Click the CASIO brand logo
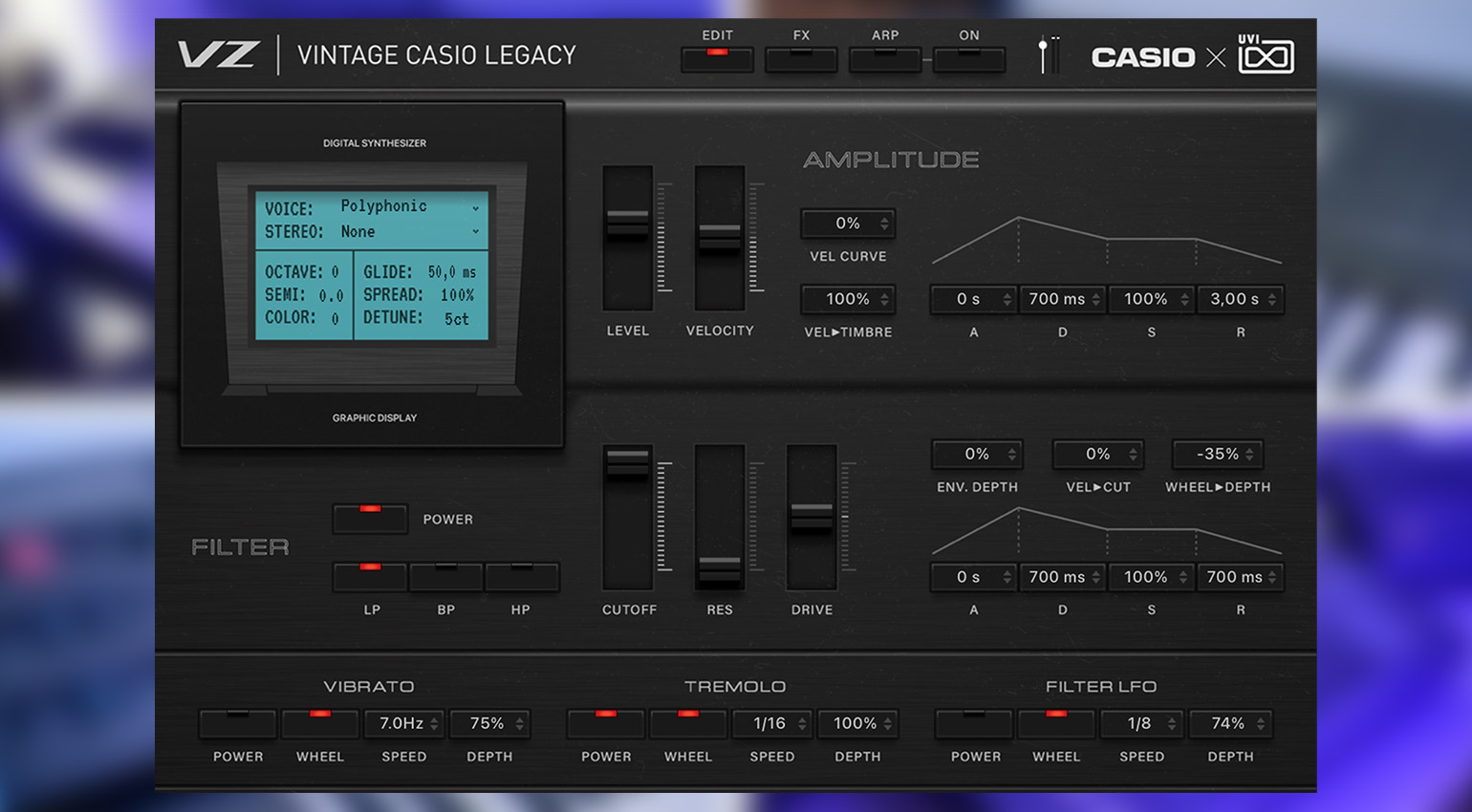 click(x=1143, y=57)
